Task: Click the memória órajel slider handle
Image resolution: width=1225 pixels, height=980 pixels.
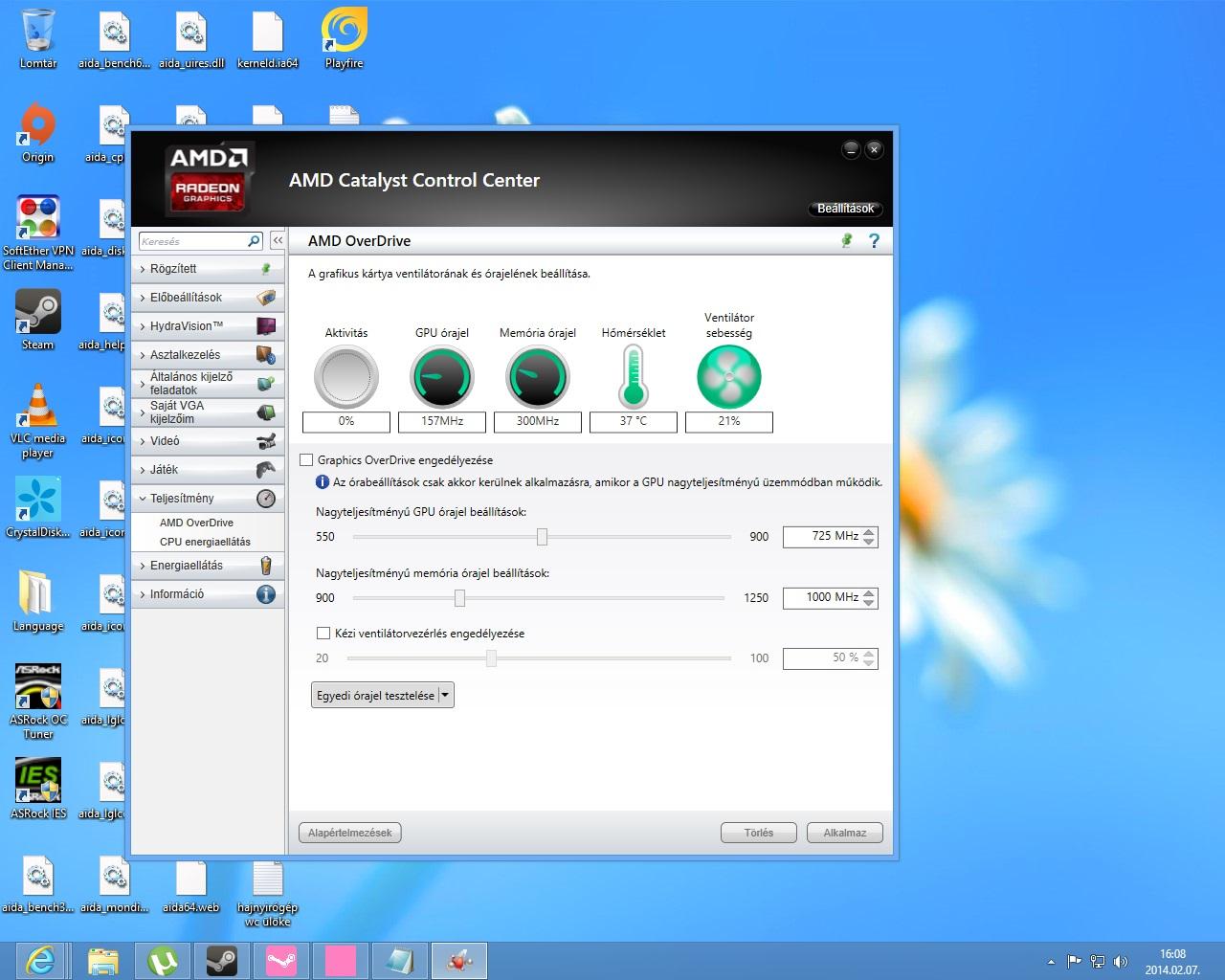Action: point(459,598)
